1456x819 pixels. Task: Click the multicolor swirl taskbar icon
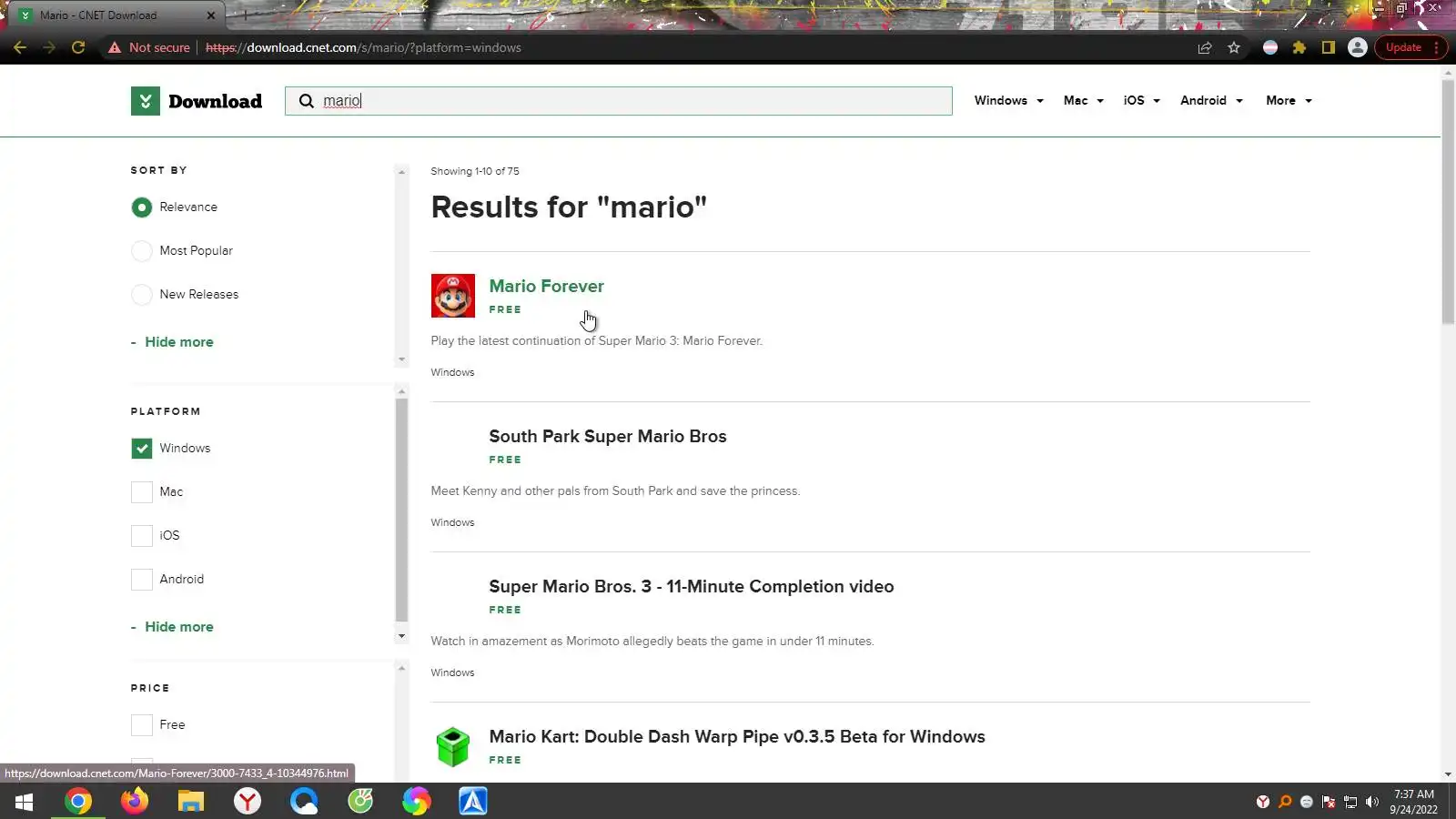(417, 802)
